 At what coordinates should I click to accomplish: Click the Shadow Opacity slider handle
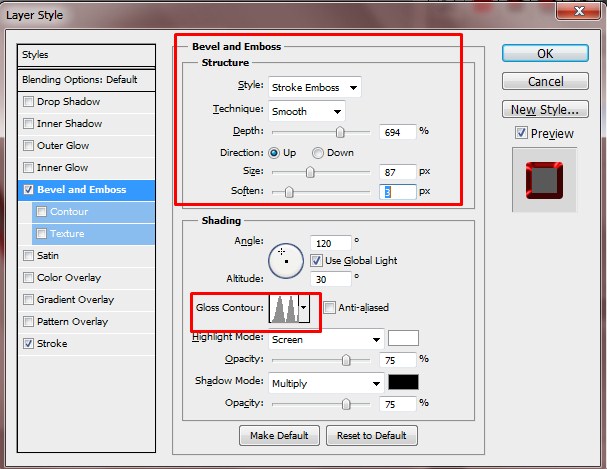coord(346,404)
